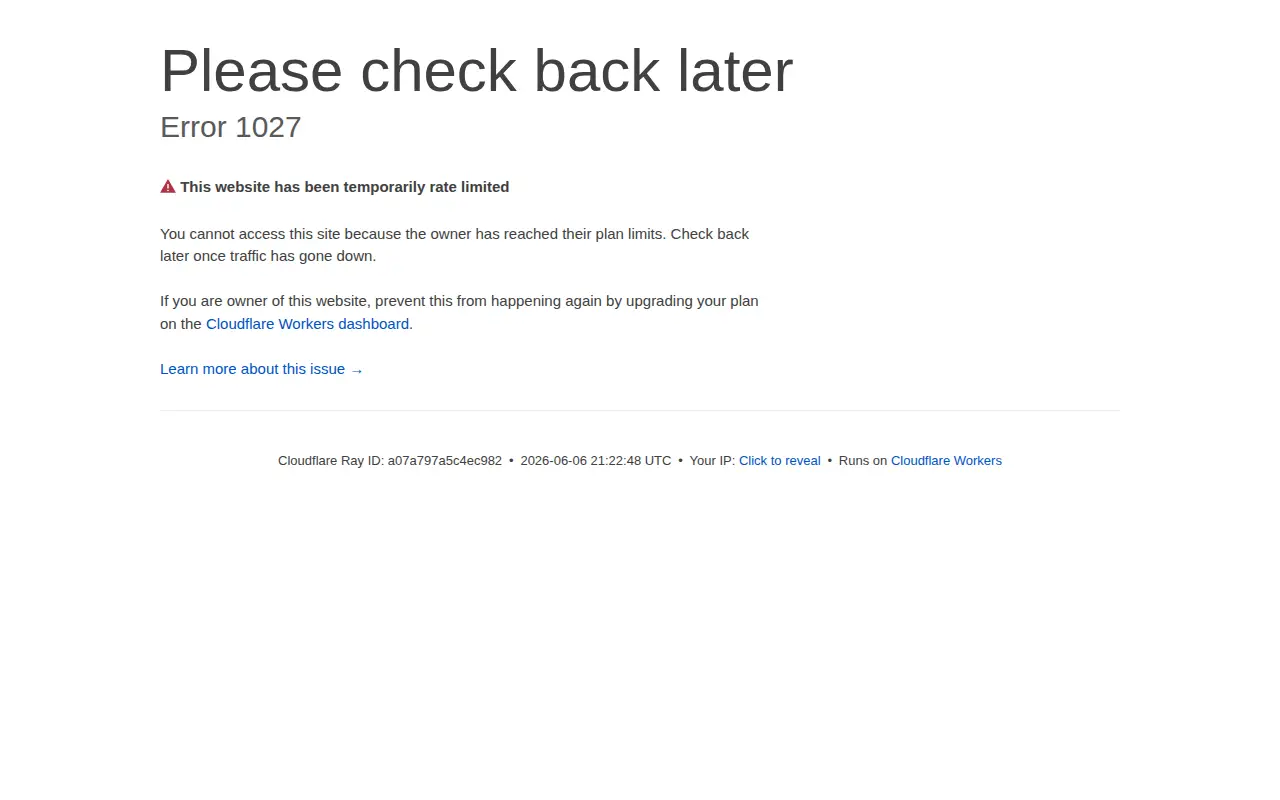Click the later once traffic has gone down line
The width and height of the screenshot is (1280, 800).
[x=268, y=256]
